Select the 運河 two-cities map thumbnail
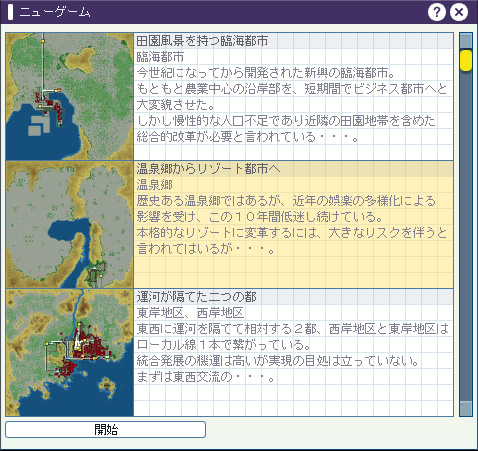 click(x=70, y=353)
